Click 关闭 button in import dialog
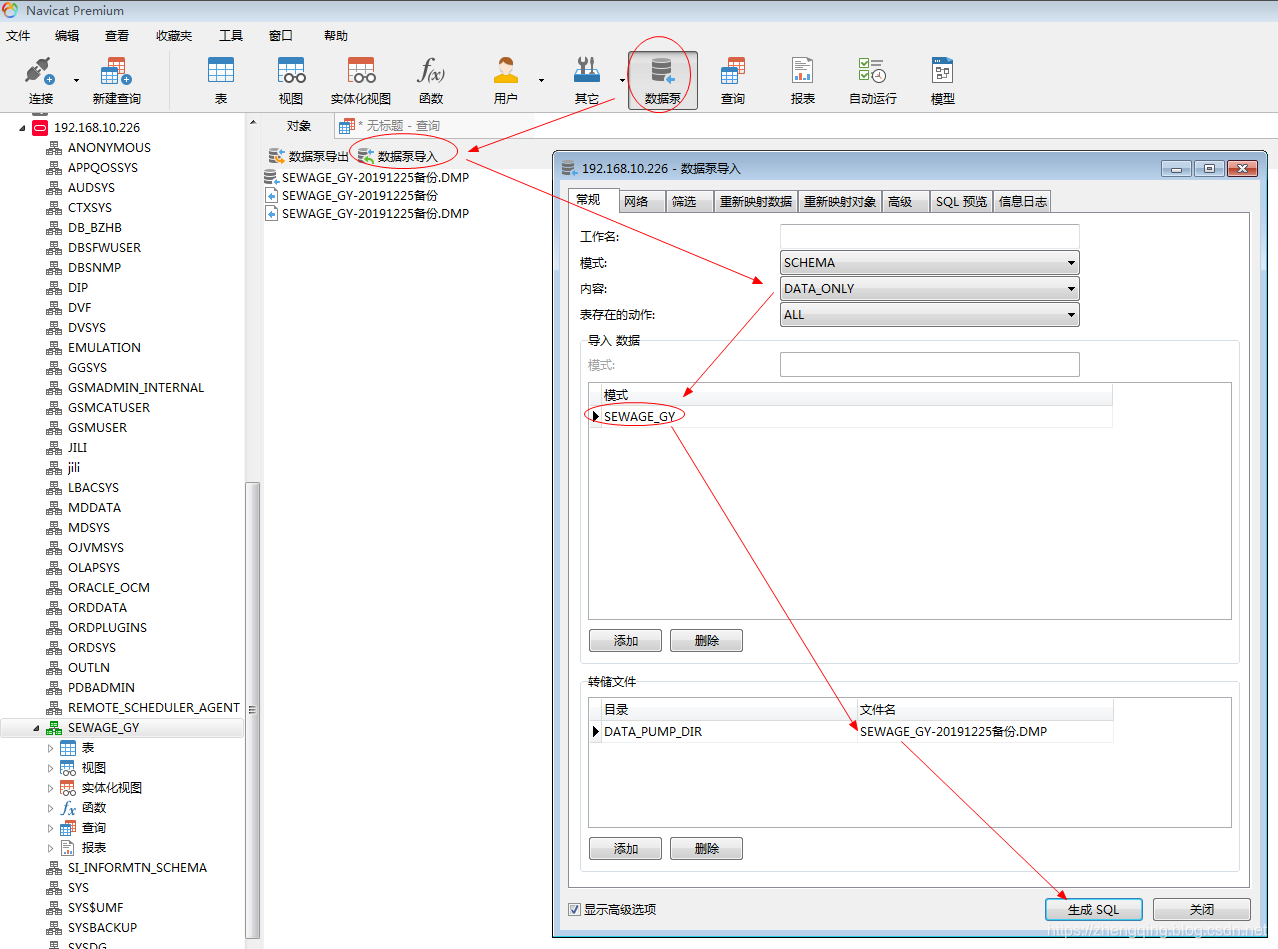Viewport: 1278px width, 949px height. click(1201, 909)
